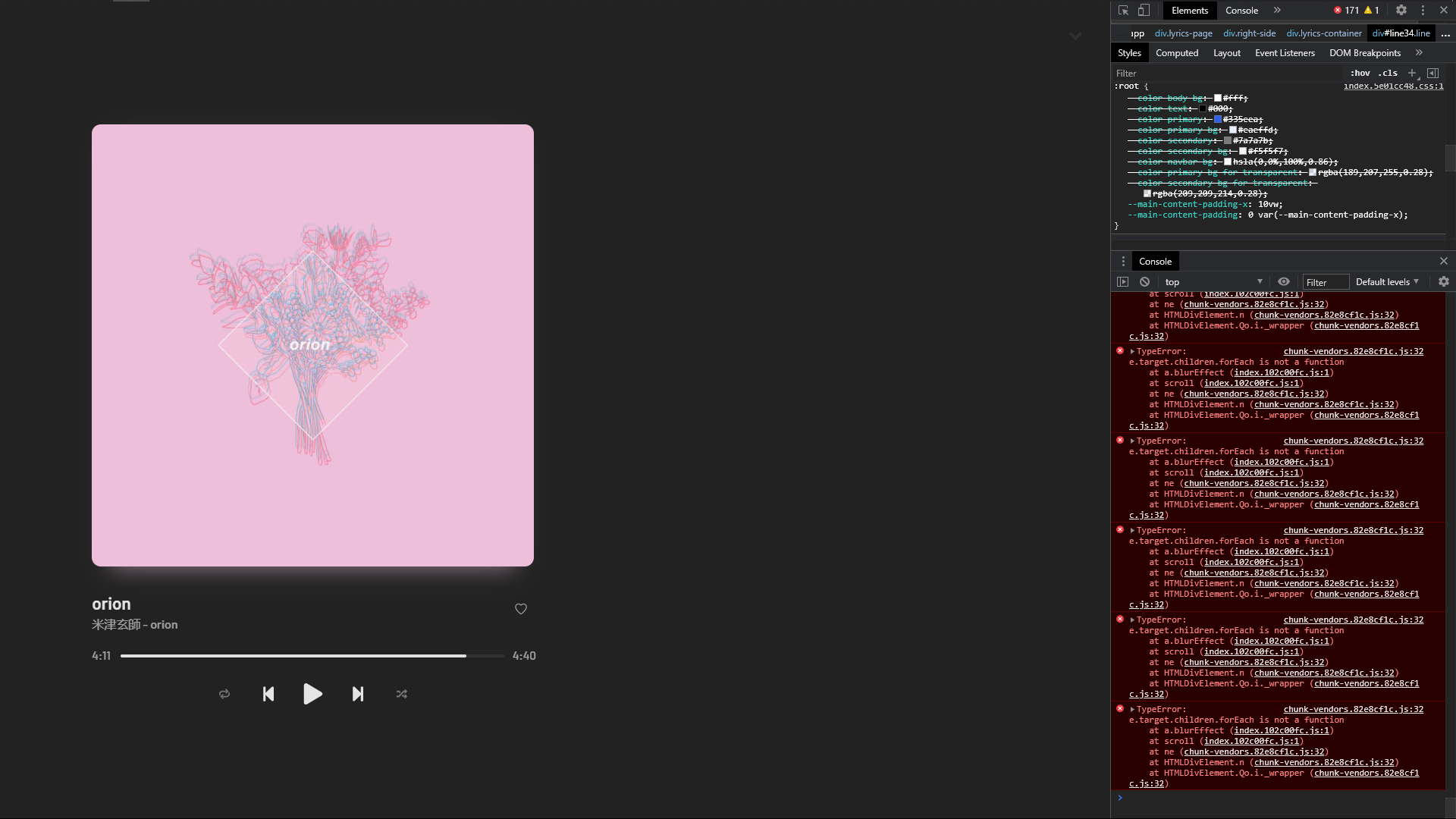Open the Layout tab
1456x819 pixels.
coord(1226,53)
